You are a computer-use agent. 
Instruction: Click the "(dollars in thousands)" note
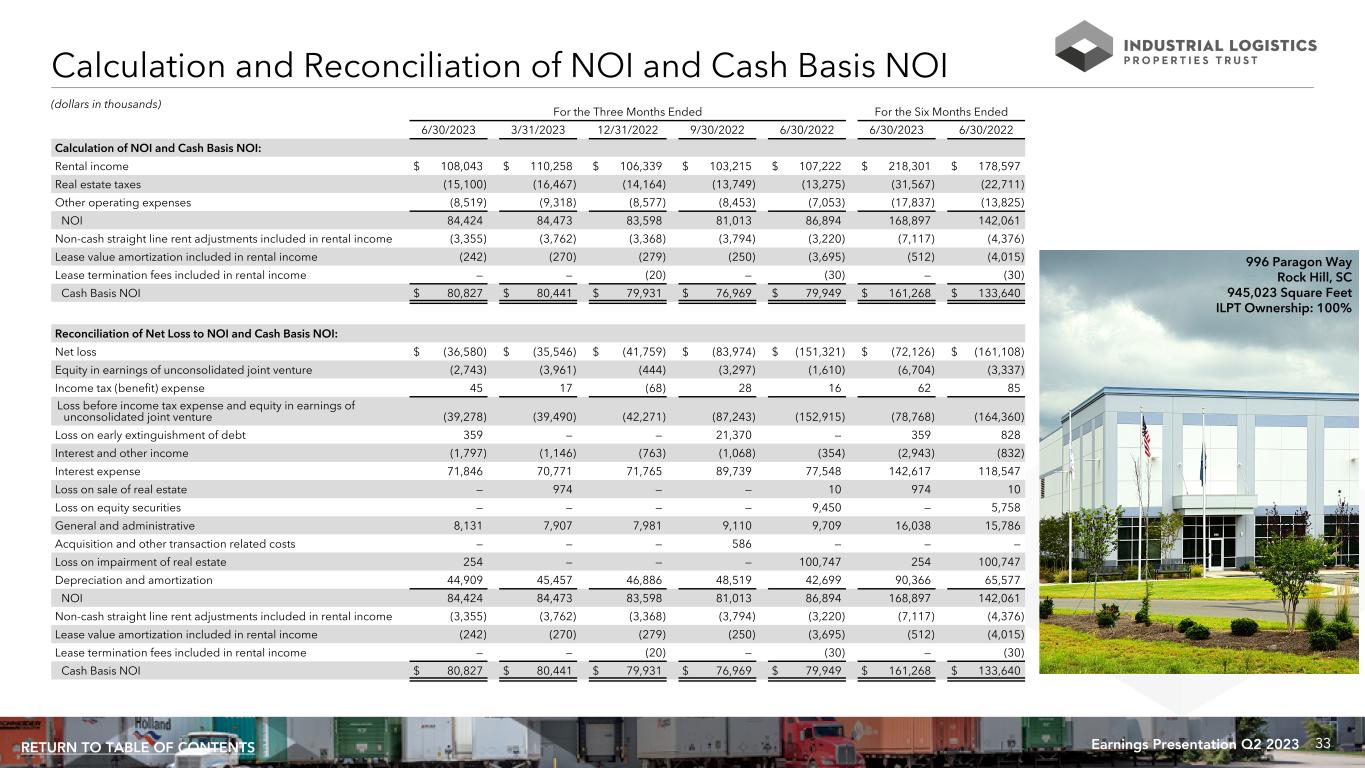[x=106, y=103]
